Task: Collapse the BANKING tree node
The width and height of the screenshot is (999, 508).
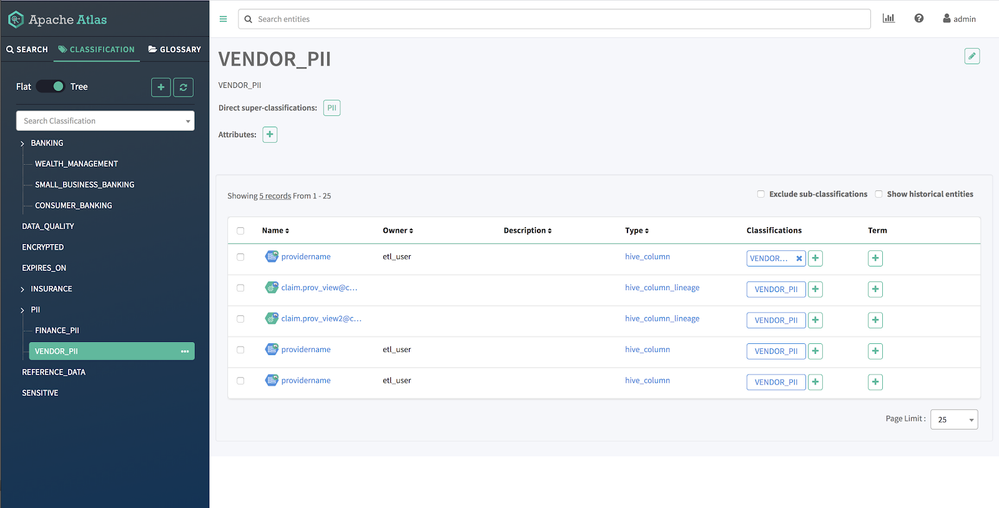Action: click(x=22, y=143)
